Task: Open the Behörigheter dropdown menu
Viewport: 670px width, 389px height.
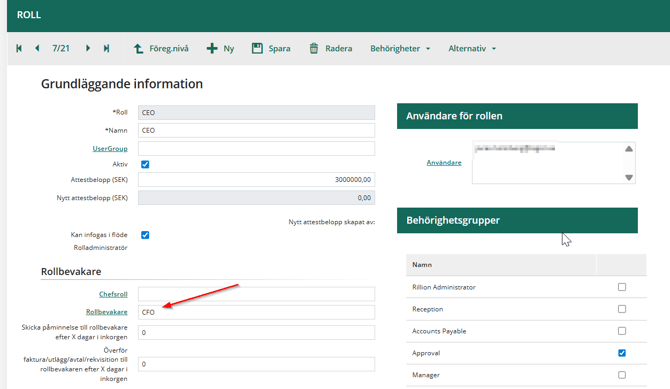Action: (x=400, y=49)
